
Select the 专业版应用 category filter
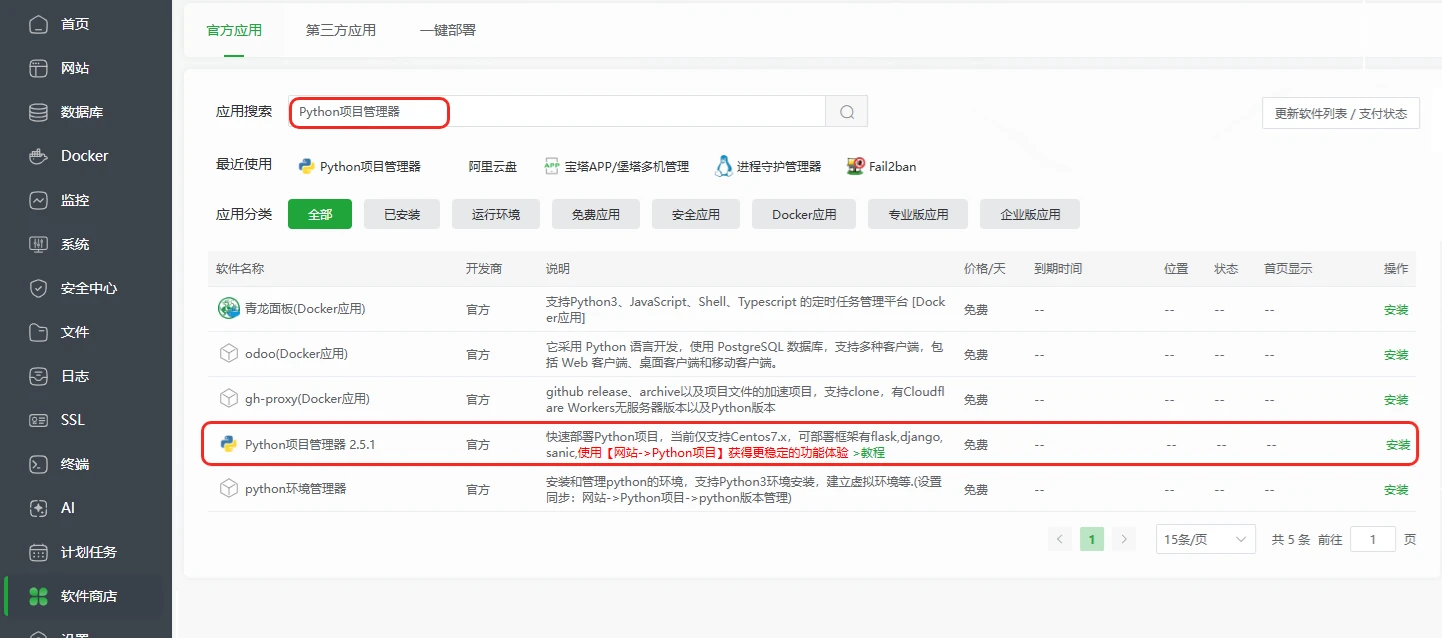(x=918, y=214)
